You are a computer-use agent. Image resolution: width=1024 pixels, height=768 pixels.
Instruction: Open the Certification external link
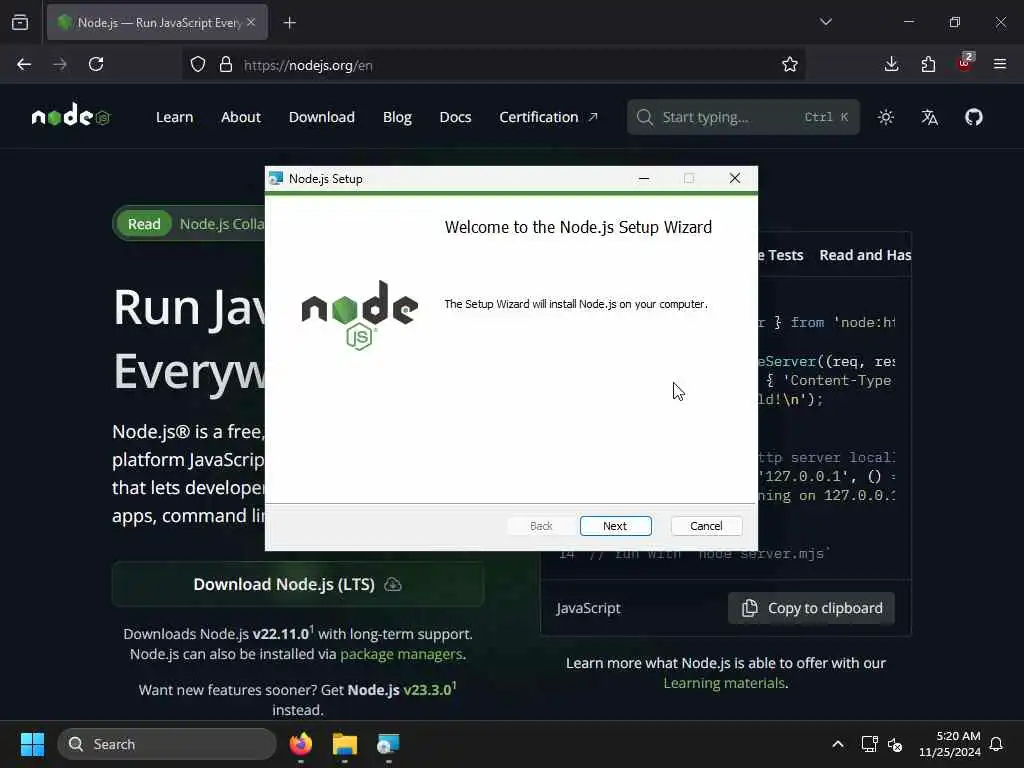pos(548,117)
